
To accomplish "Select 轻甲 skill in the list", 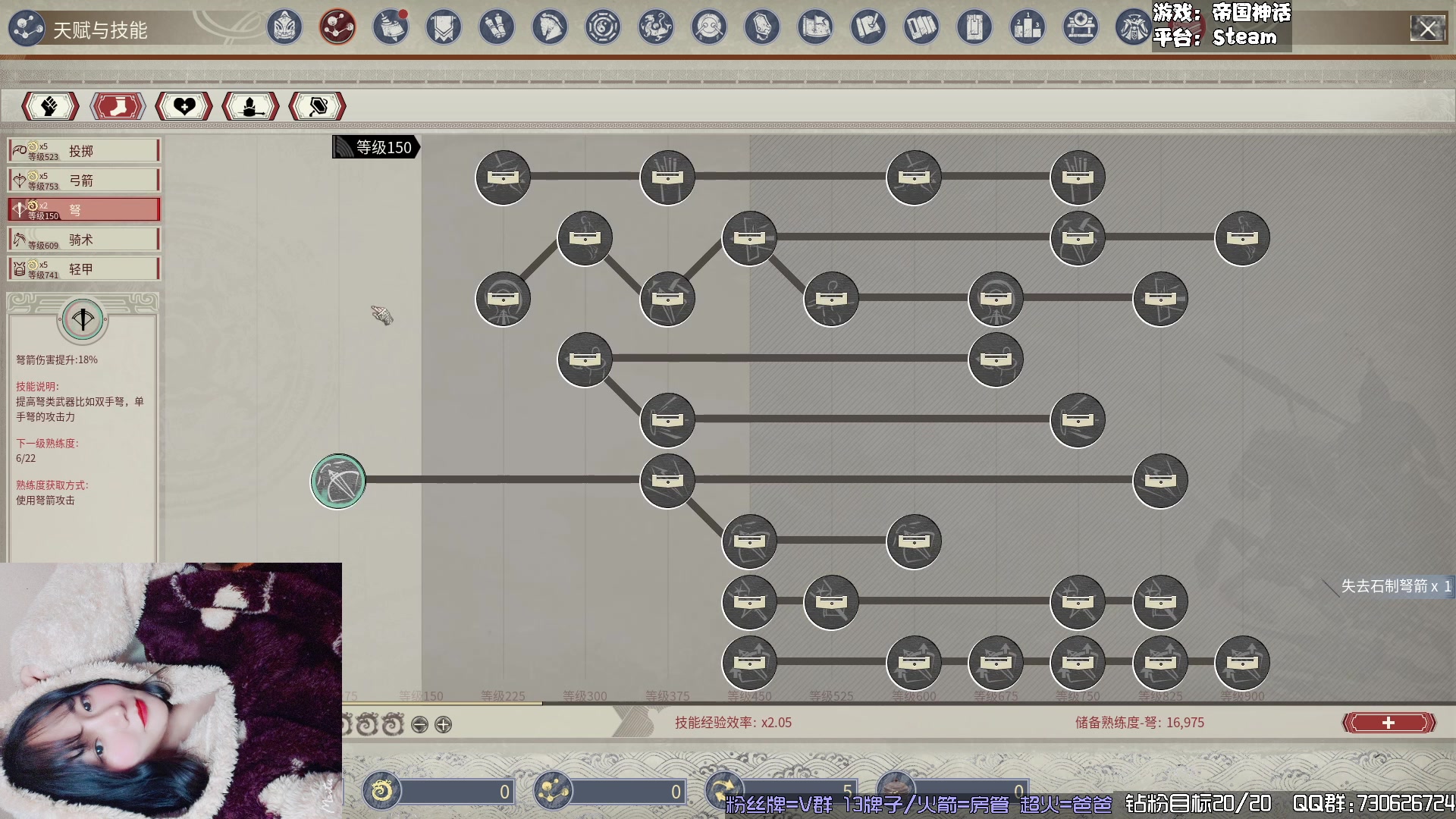I will 83,269.
